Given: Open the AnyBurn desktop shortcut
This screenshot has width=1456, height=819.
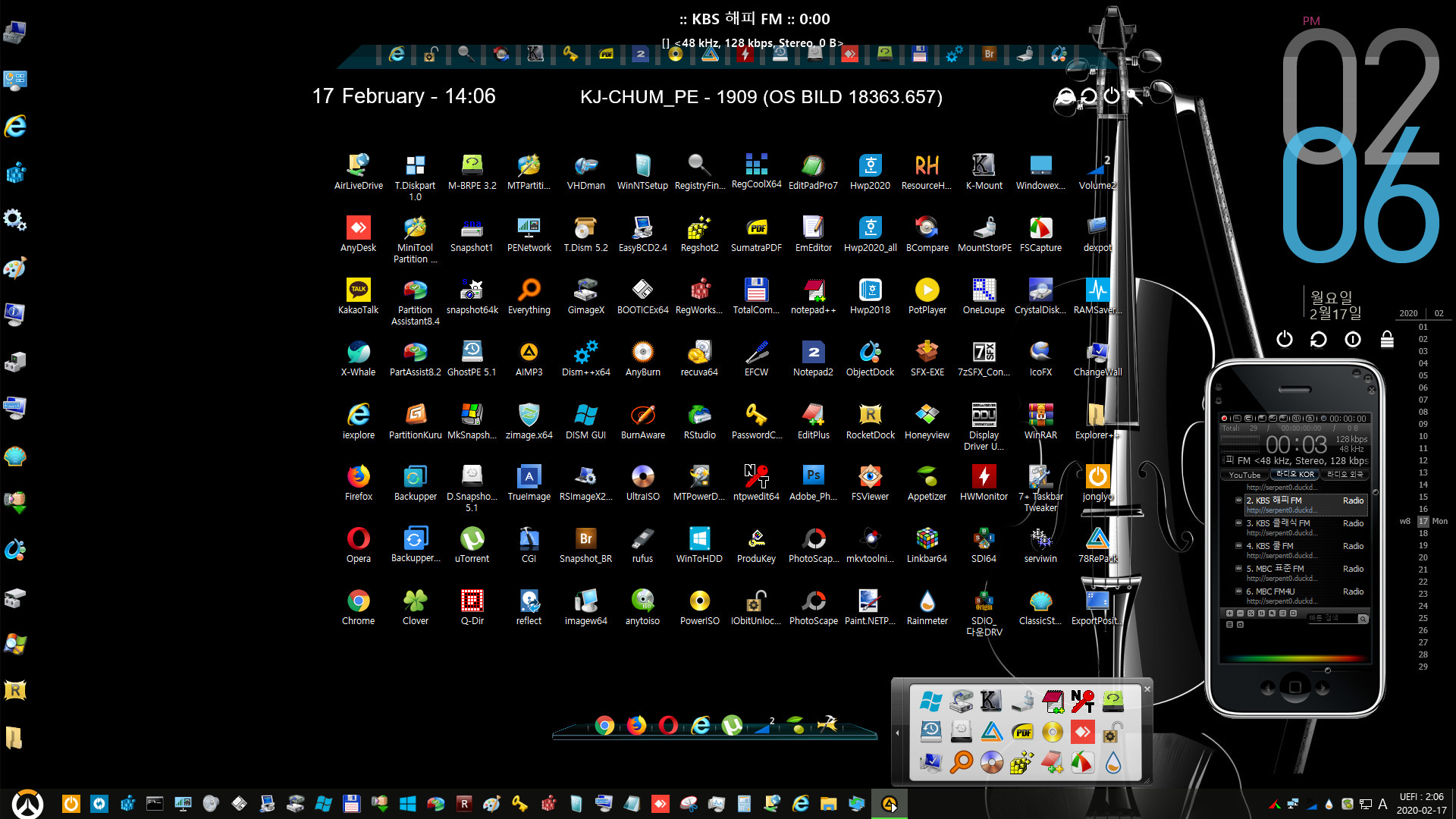Looking at the screenshot, I should (642, 358).
